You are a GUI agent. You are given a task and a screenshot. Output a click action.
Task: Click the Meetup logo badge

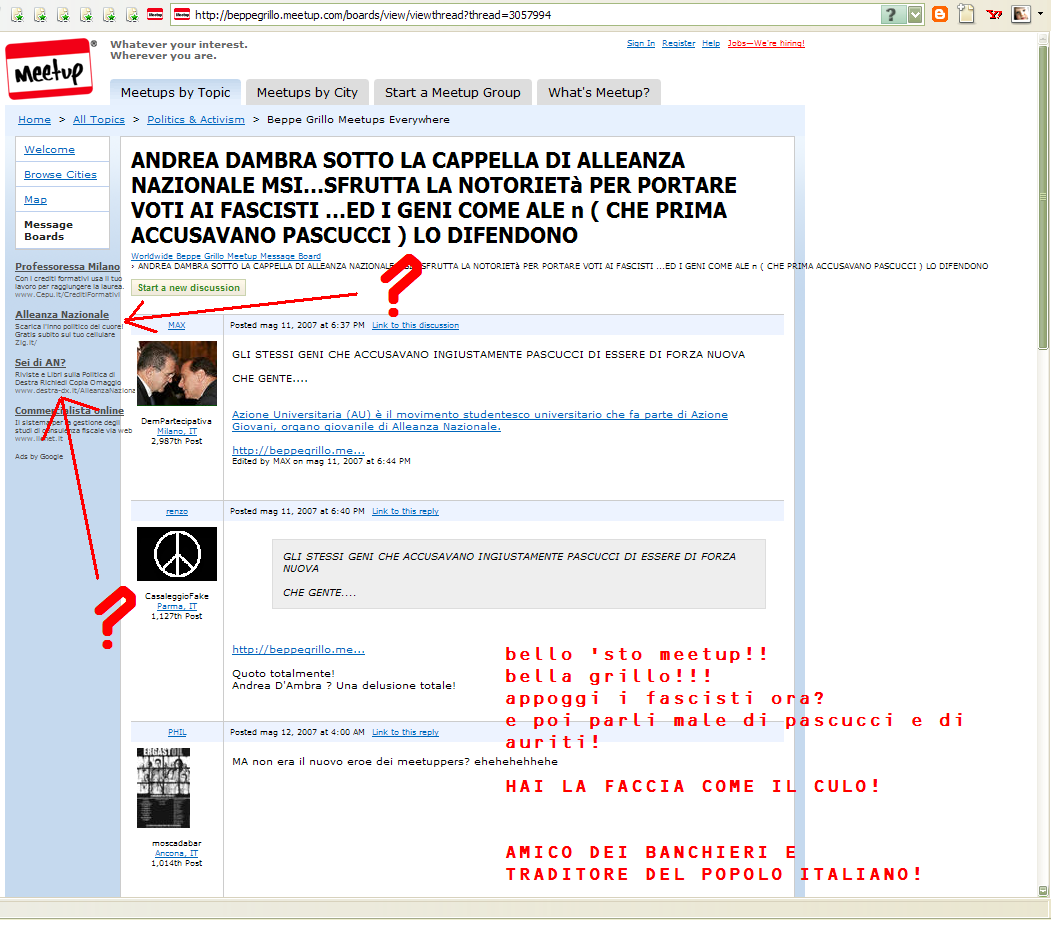(49, 69)
